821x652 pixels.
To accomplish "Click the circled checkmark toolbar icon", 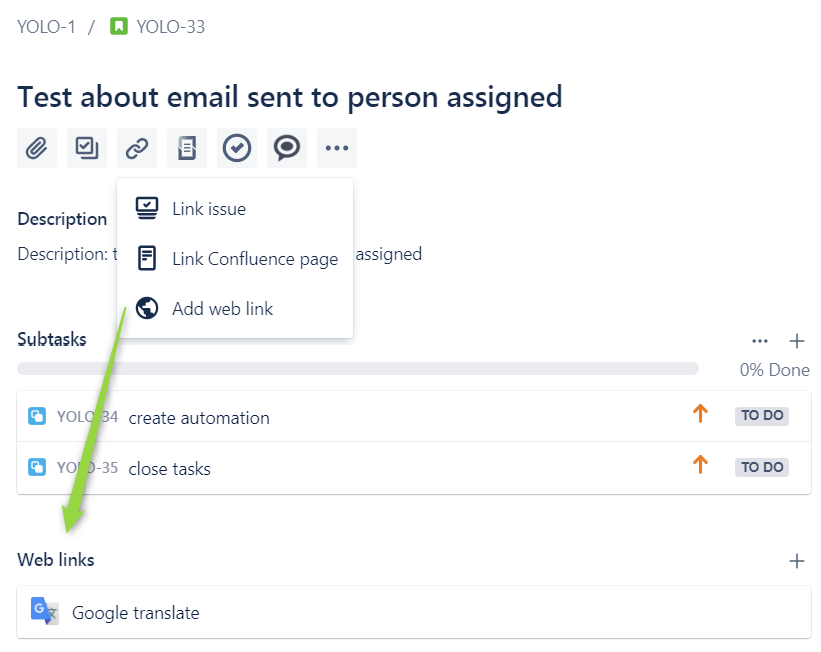I will click(x=237, y=148).
